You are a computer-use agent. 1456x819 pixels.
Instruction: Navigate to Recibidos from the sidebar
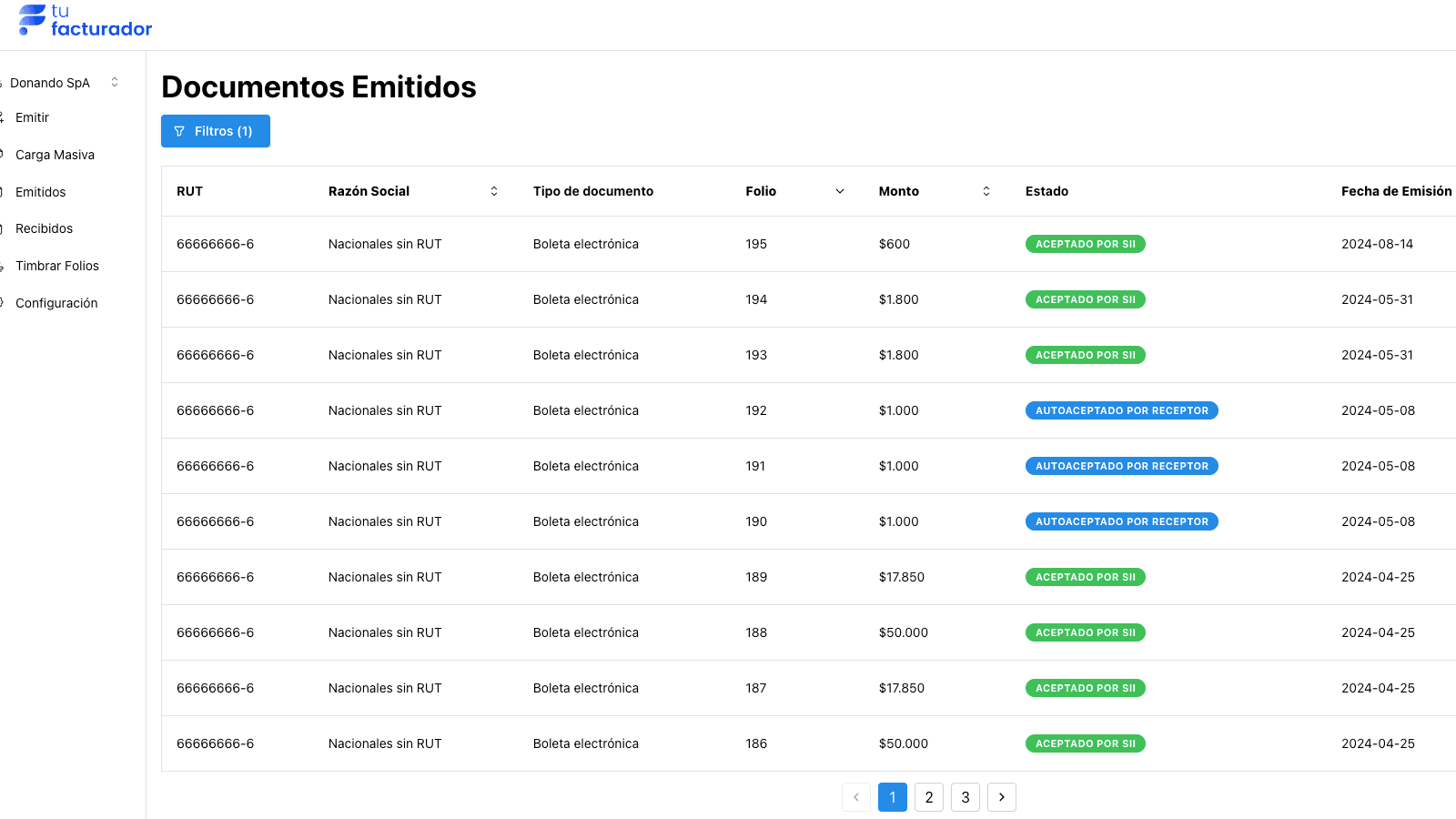point(44,228)
